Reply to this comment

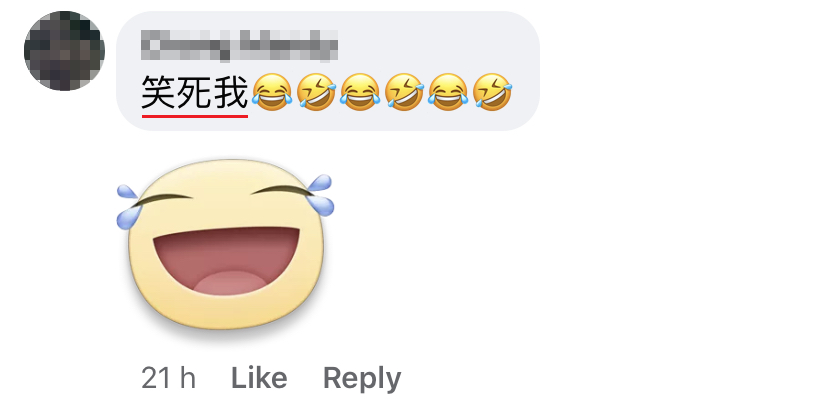[362, 380]
